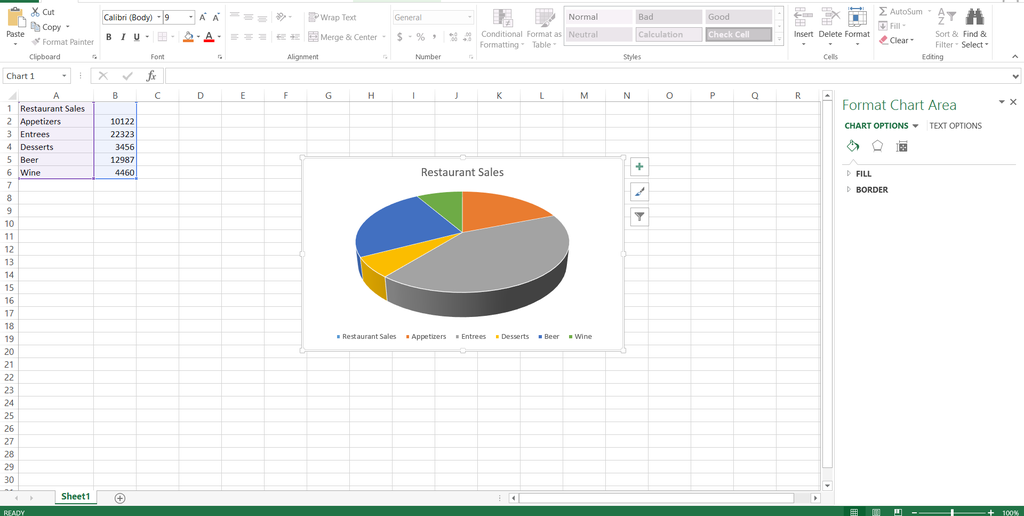Click the Paste clipboard icon
This screenshot has width=1024, height=516.
[x=15, y=18]
